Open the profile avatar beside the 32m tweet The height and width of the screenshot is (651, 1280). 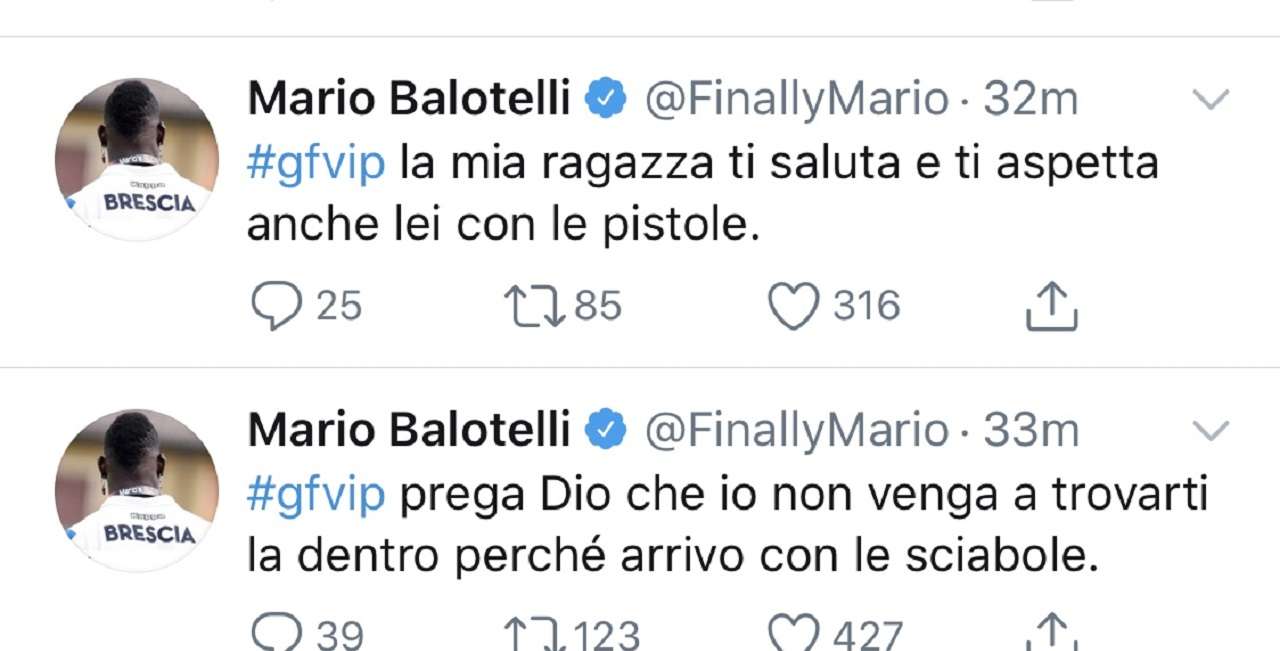tap(137, 159)
